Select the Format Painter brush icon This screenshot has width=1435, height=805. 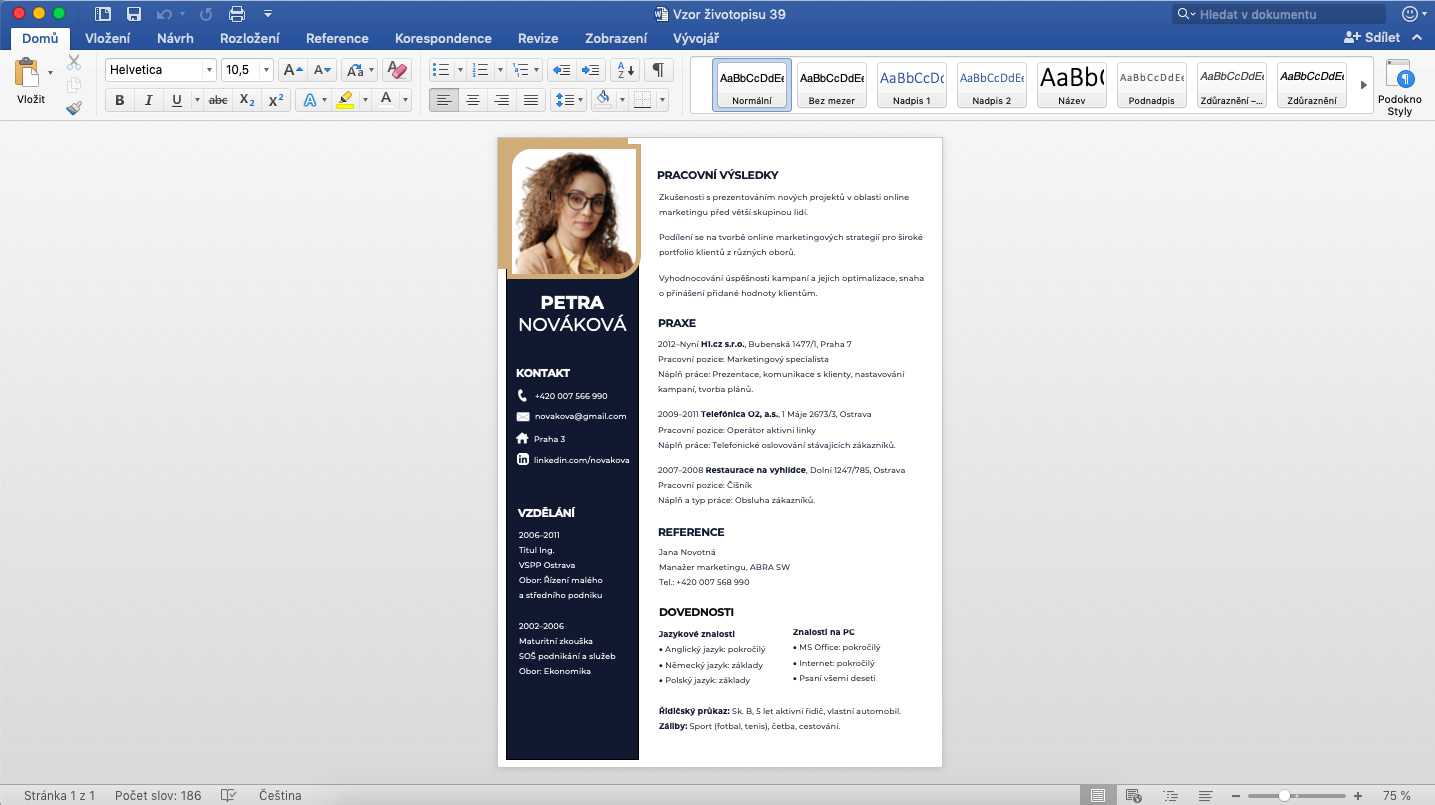click(74, 108)
